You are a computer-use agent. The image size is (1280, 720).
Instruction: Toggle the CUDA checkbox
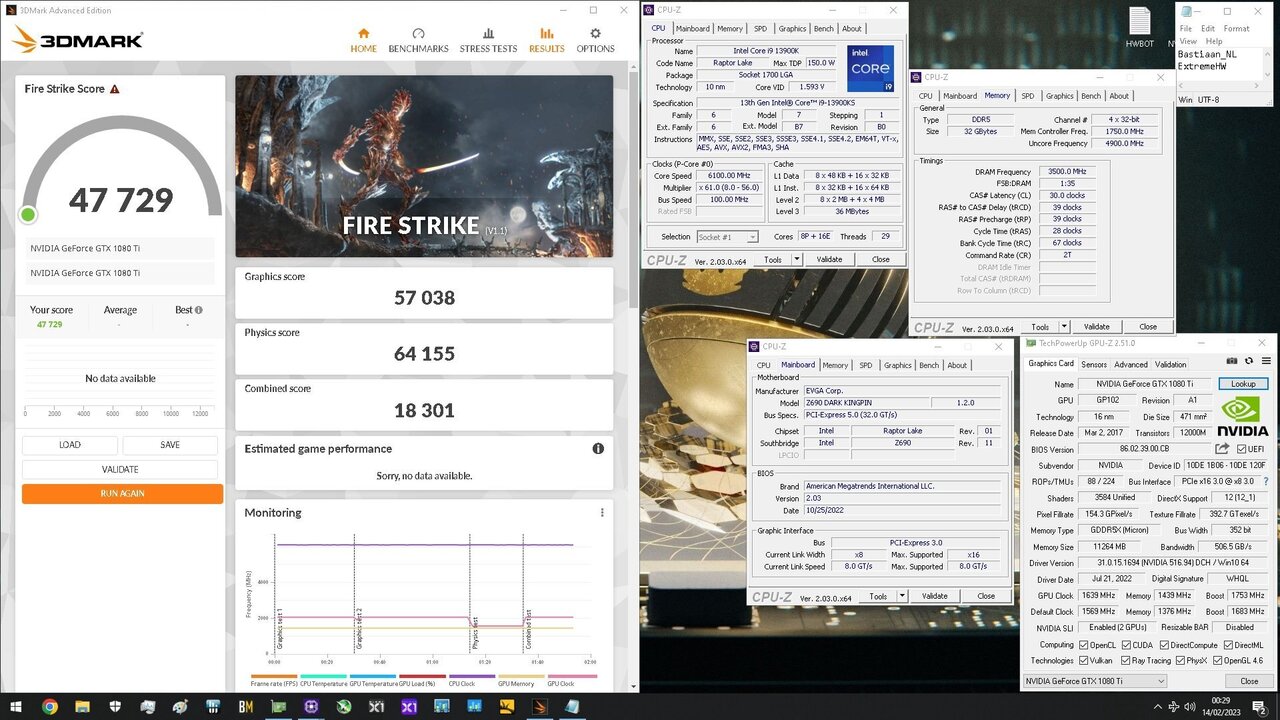pos(1125,645)
